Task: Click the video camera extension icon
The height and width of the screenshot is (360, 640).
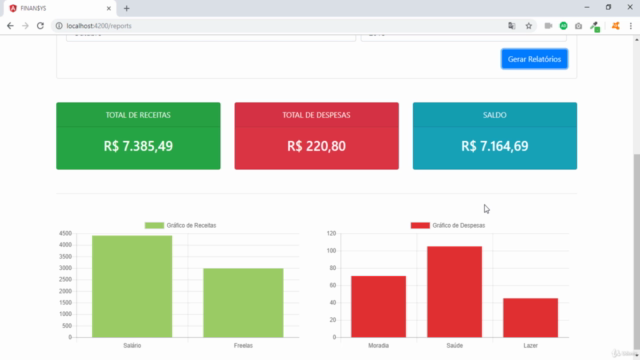Action: tap(548, 26)
